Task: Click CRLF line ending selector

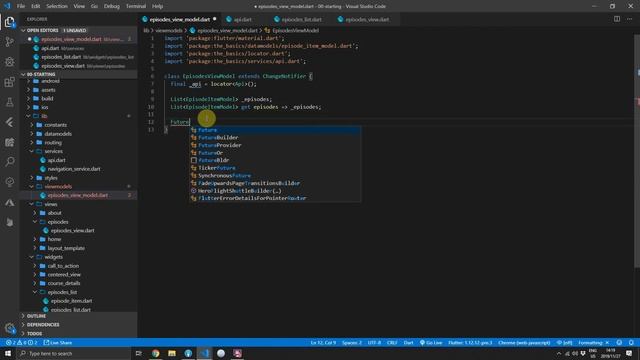Action: (x=392, y=342)
